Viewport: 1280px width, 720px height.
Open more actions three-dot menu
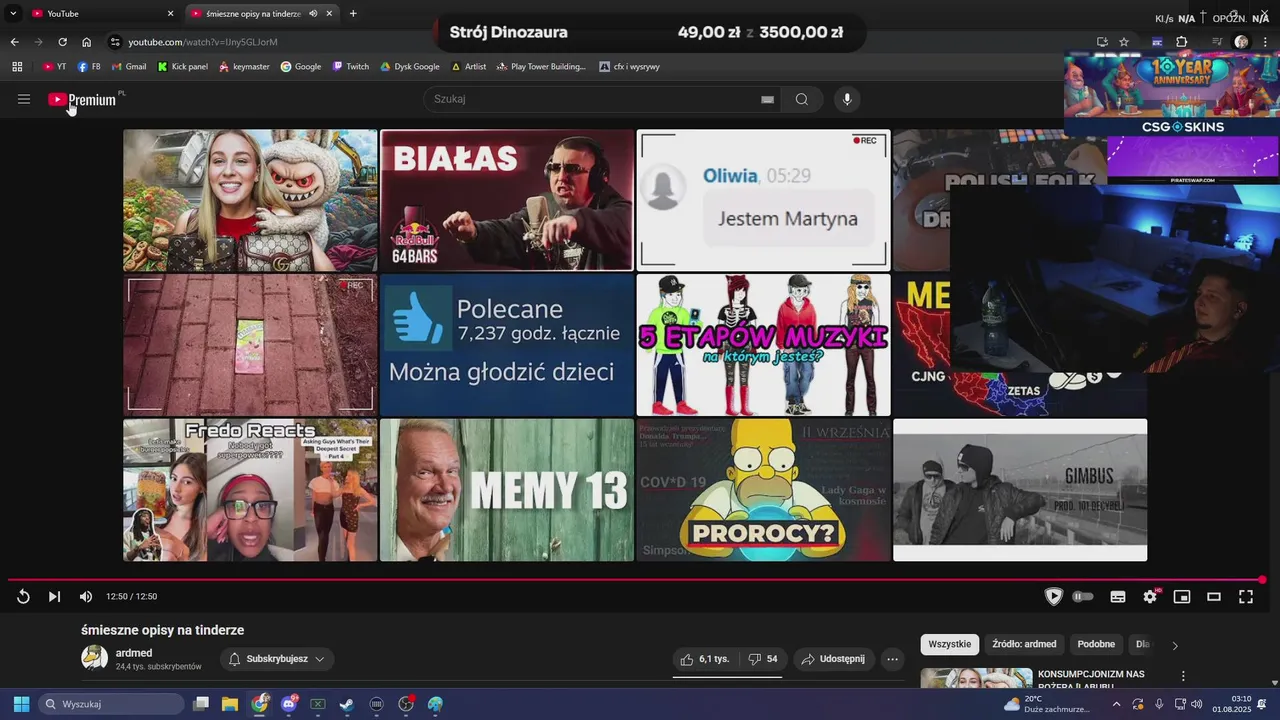[892, 659]
